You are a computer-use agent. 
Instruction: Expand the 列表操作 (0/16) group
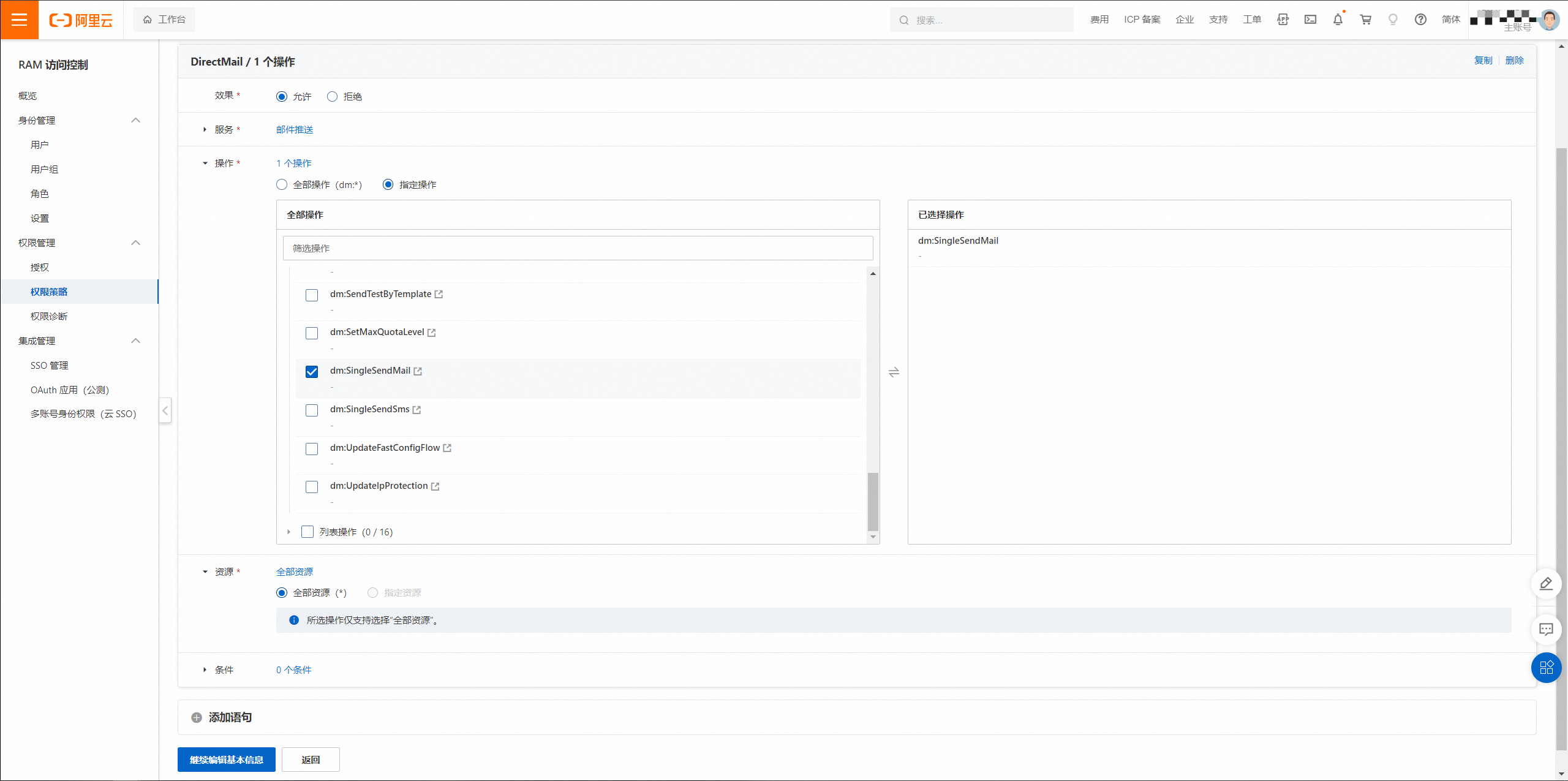click(288, 532)
